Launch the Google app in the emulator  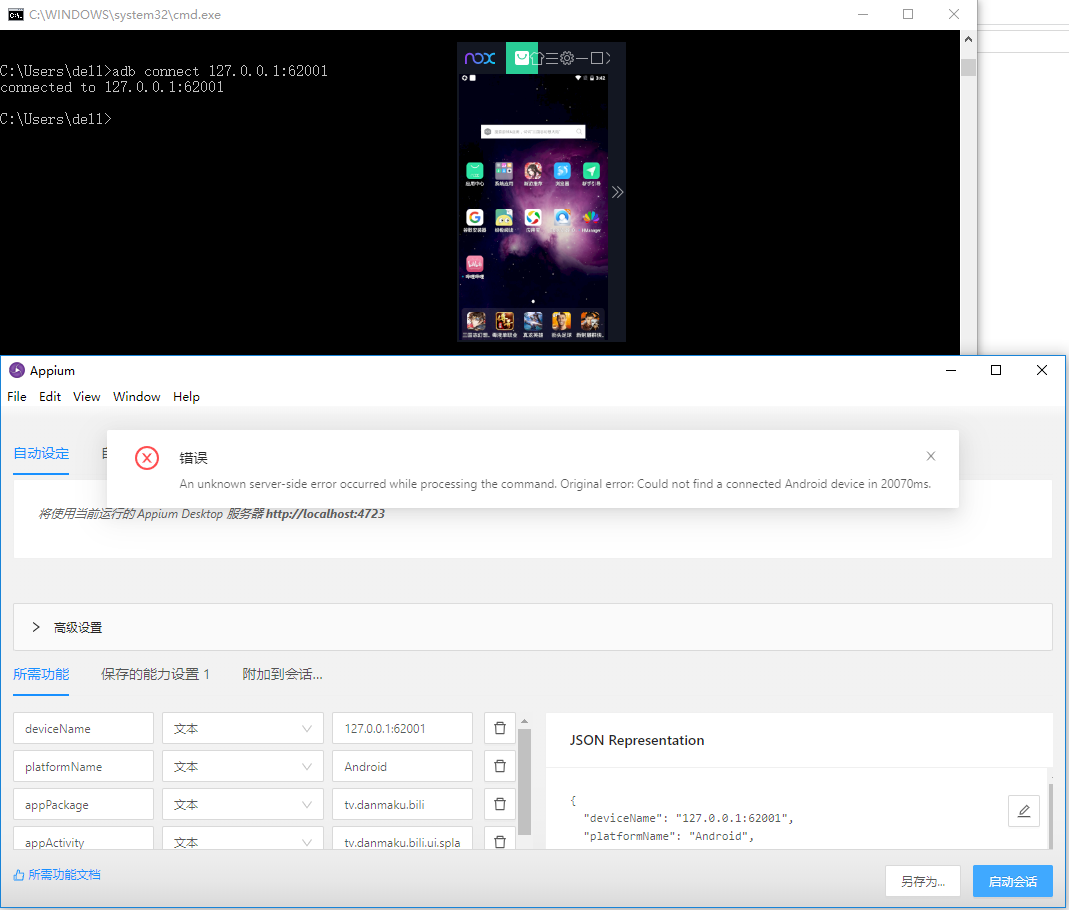(x=474, y=218)
